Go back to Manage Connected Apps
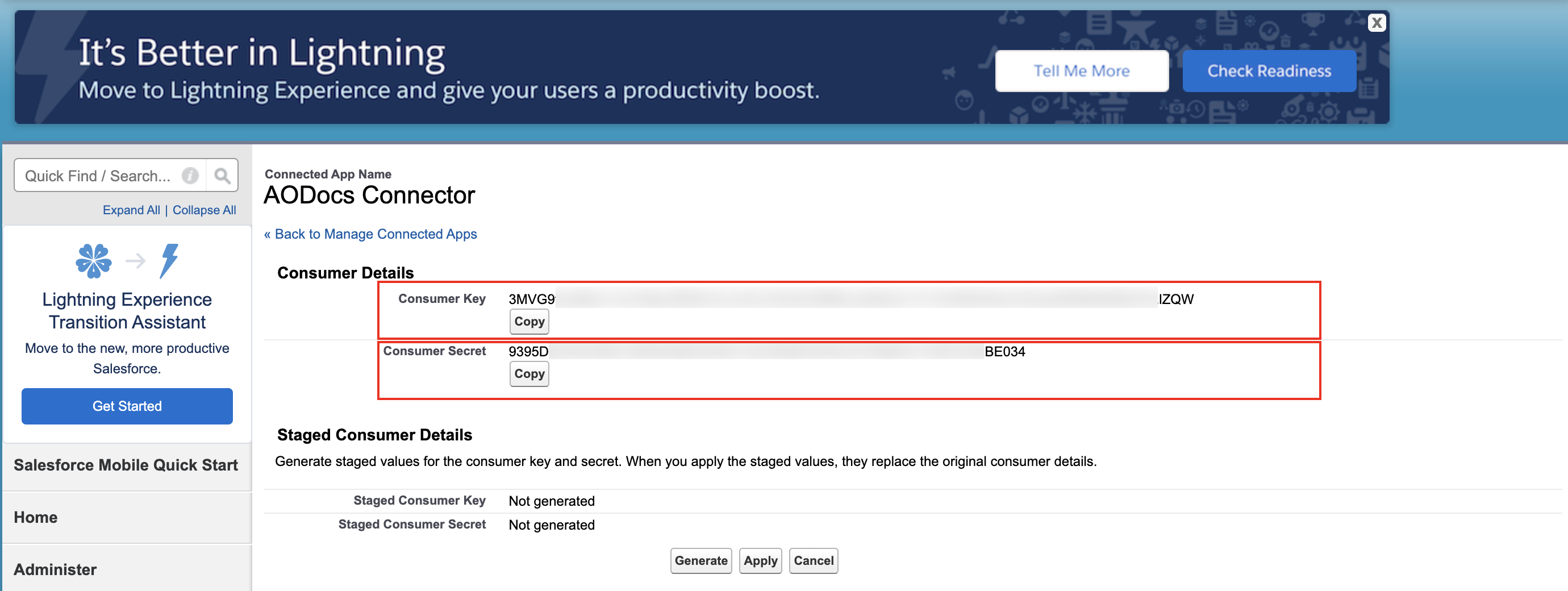Screen dimensions: 1568x591 click(x=370, y=234)
